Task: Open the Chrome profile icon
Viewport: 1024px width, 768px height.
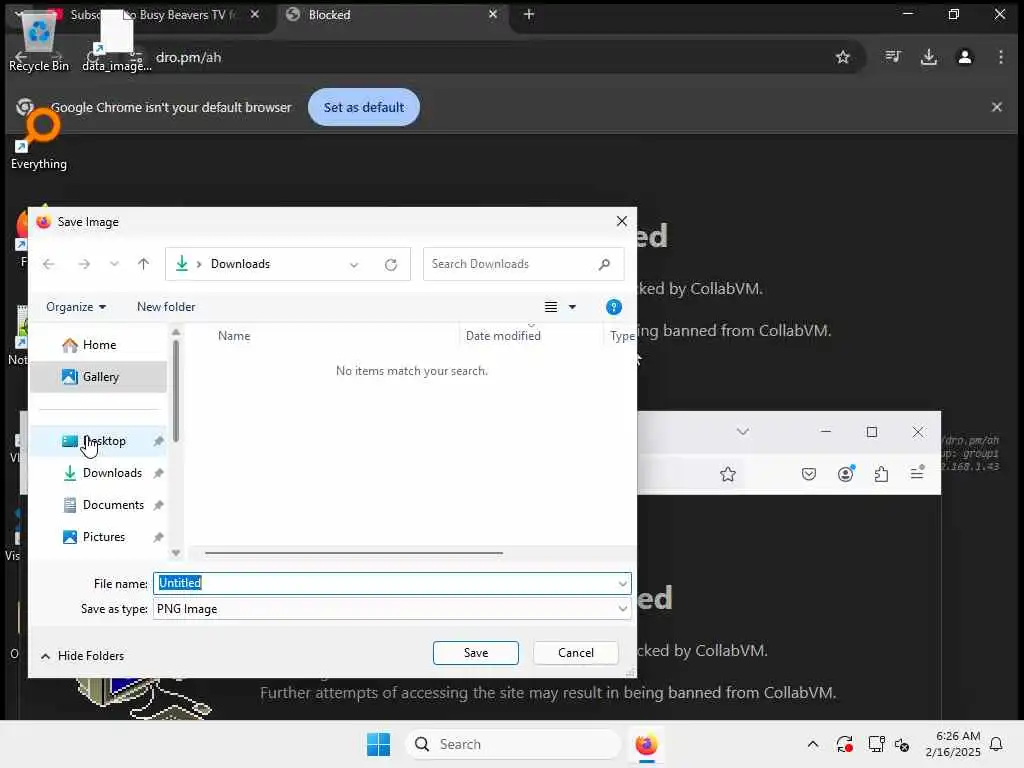Action: (x=965, y=57)
